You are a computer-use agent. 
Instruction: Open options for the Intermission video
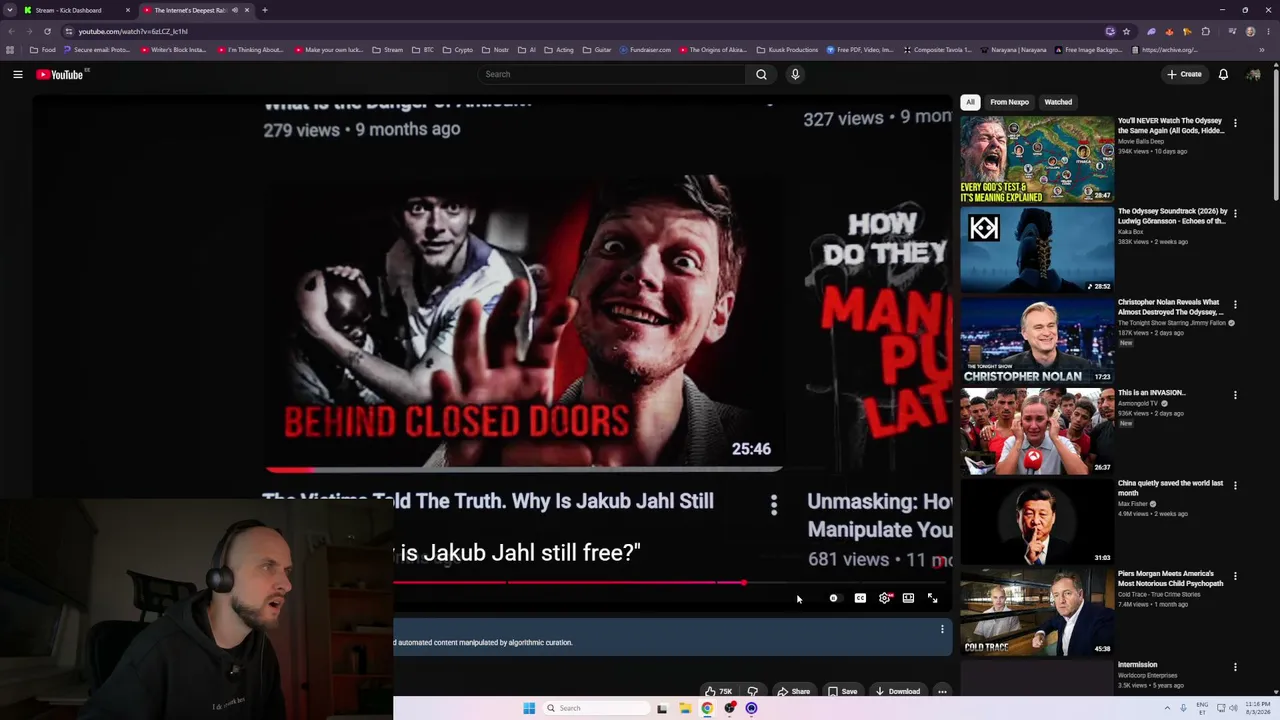coord(1235,667)
